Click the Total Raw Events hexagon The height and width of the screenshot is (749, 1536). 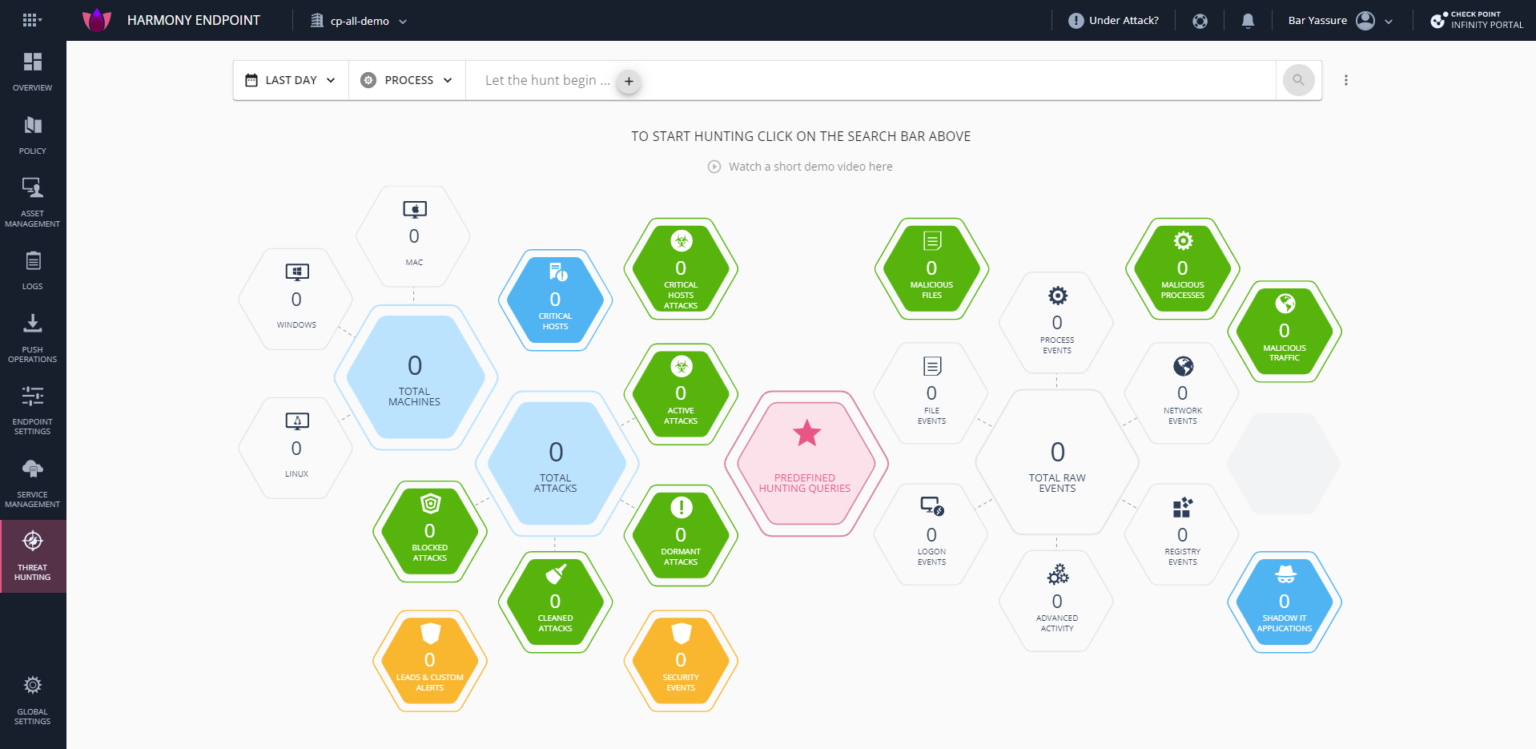coord(1057,461)
